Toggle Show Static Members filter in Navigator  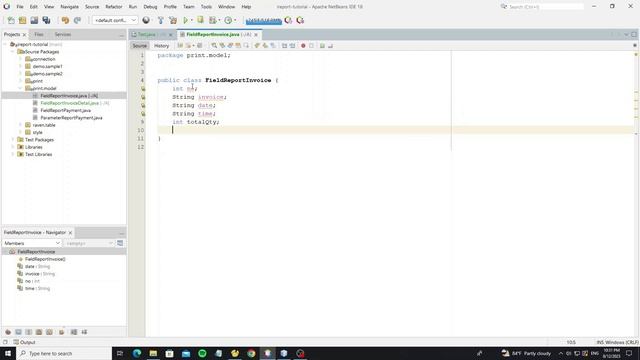[x=29, y=332]
